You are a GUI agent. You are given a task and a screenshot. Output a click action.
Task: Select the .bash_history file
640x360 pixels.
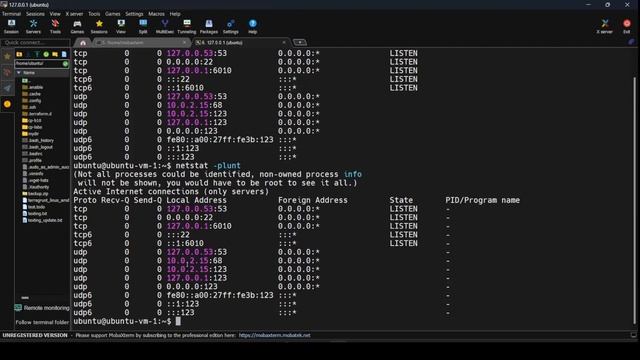pos(38,140)
